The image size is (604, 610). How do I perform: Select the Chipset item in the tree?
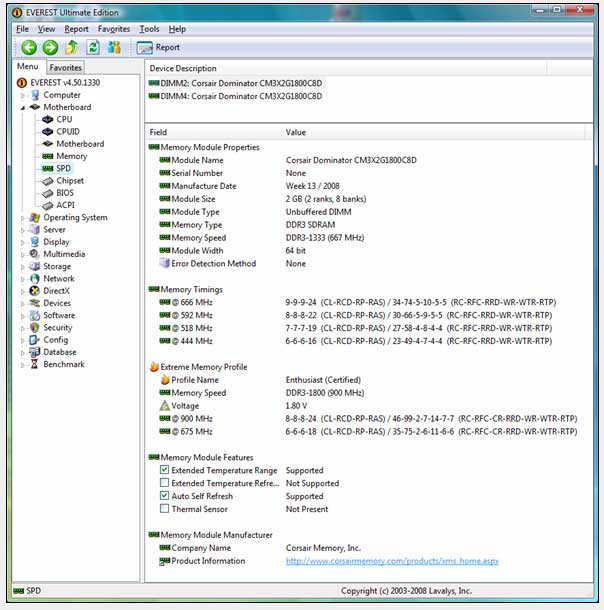click(x=70, y=181)
